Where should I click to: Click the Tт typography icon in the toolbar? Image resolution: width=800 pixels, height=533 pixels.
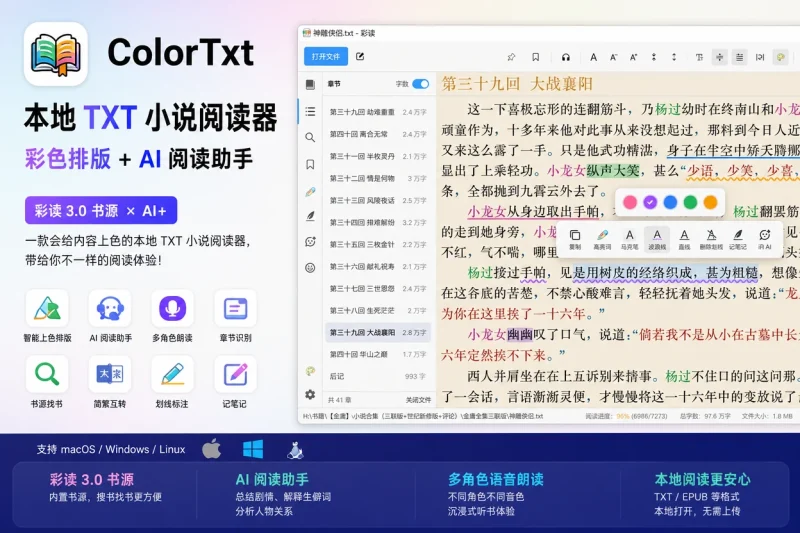point(699,57)
